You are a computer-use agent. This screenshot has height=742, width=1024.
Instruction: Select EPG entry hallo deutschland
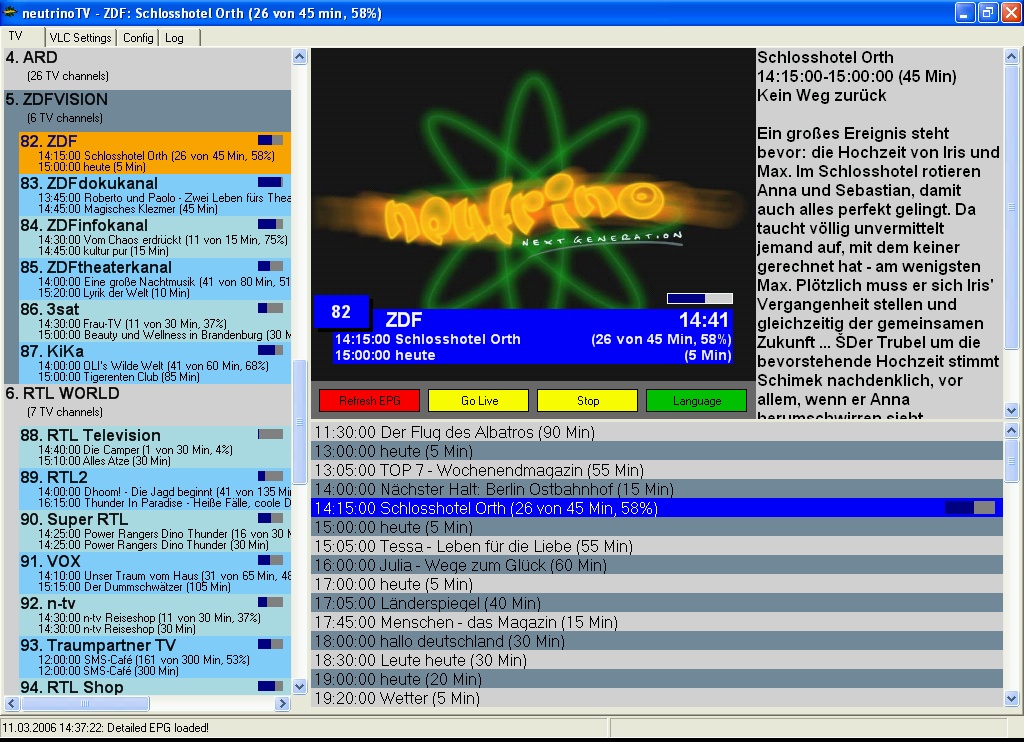[656, 641]
